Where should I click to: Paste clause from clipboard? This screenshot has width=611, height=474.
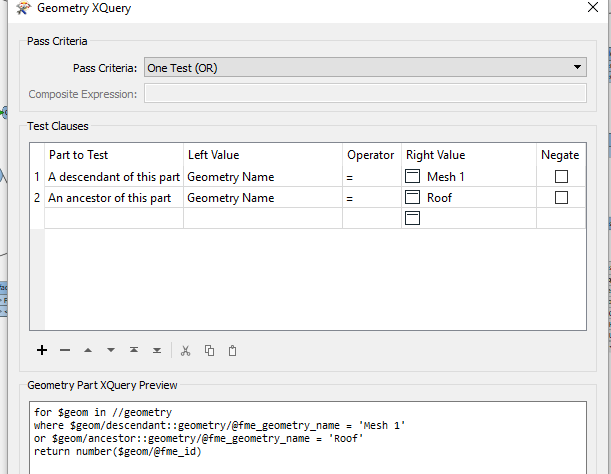pos(232,350)
